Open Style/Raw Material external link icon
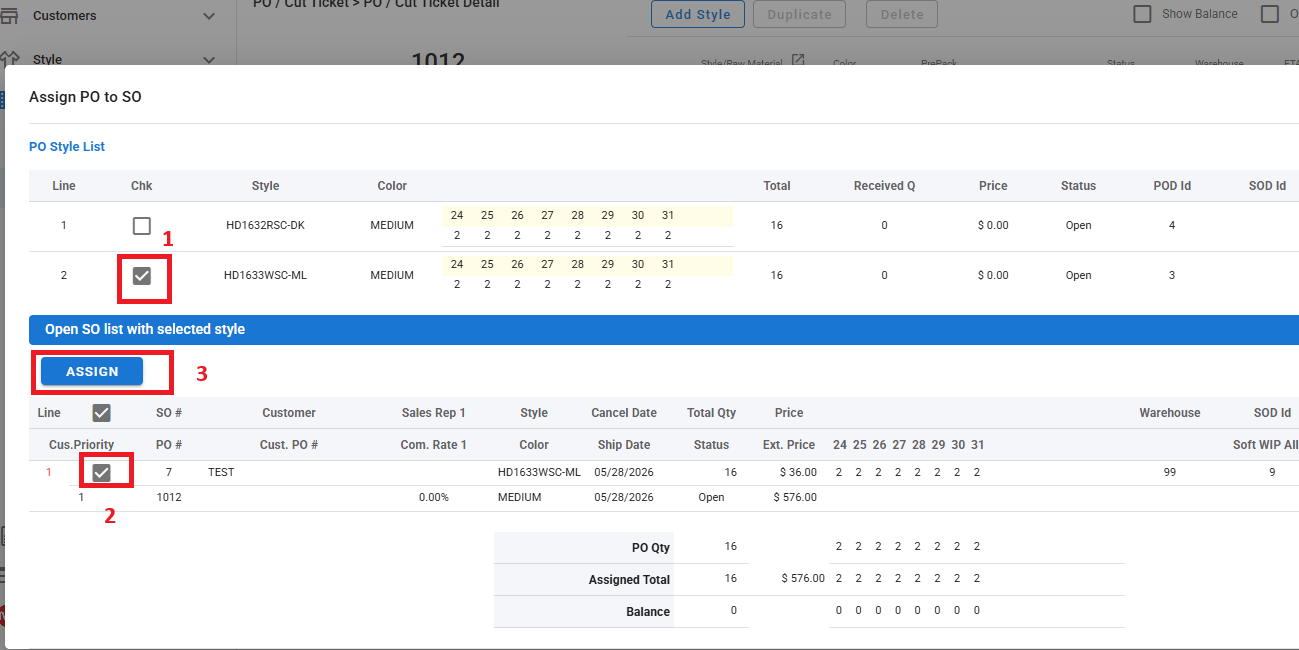This screenshot has height=650, width=1299. click(798, 61)
